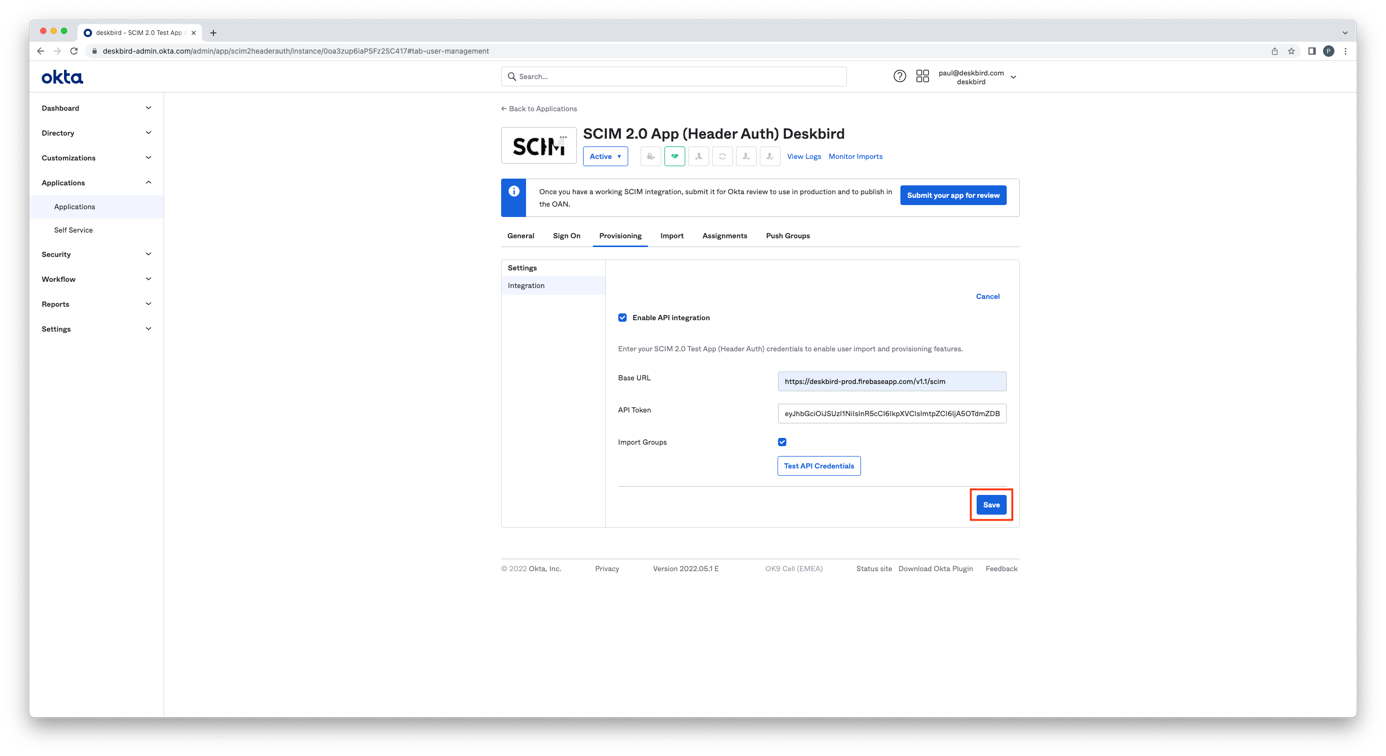Click into the API Token field

point(891,413)
